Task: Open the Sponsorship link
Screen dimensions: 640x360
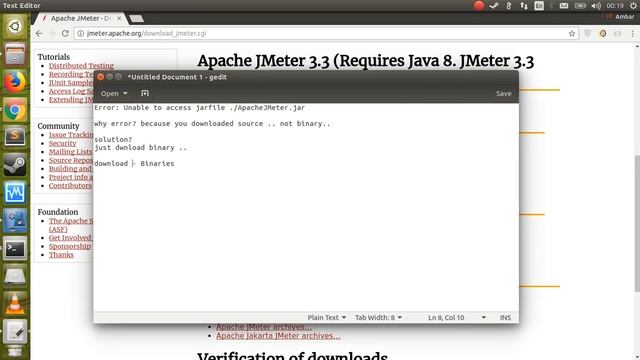Action: click(70, 246)
